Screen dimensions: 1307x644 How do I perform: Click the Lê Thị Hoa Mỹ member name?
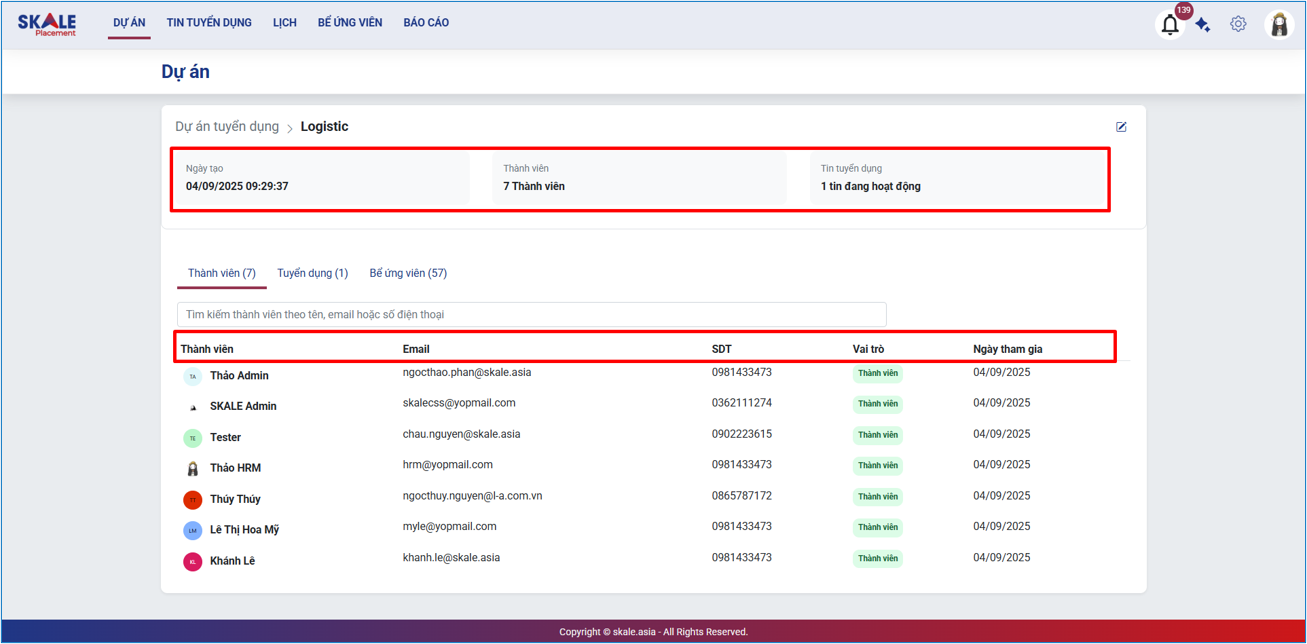244,530
